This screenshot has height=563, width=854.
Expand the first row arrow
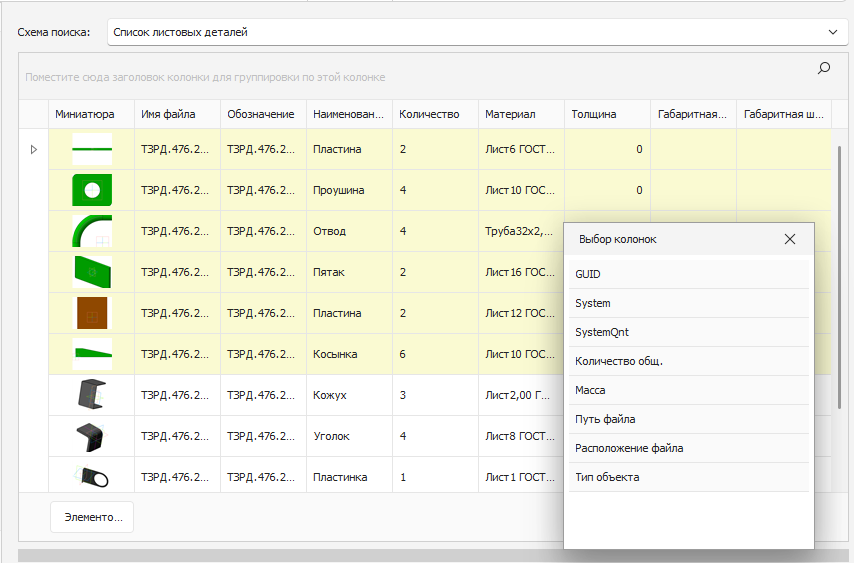[33, 149]
